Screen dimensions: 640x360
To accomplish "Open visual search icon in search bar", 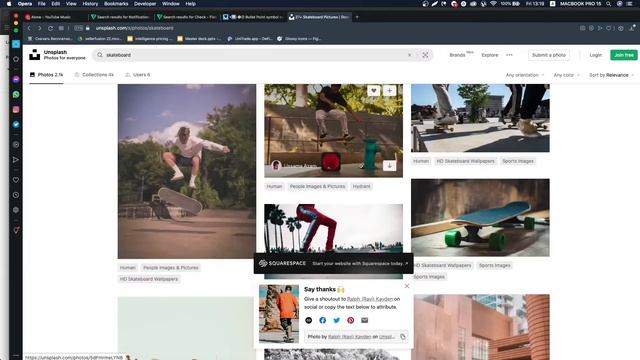I will coord(425,55).
